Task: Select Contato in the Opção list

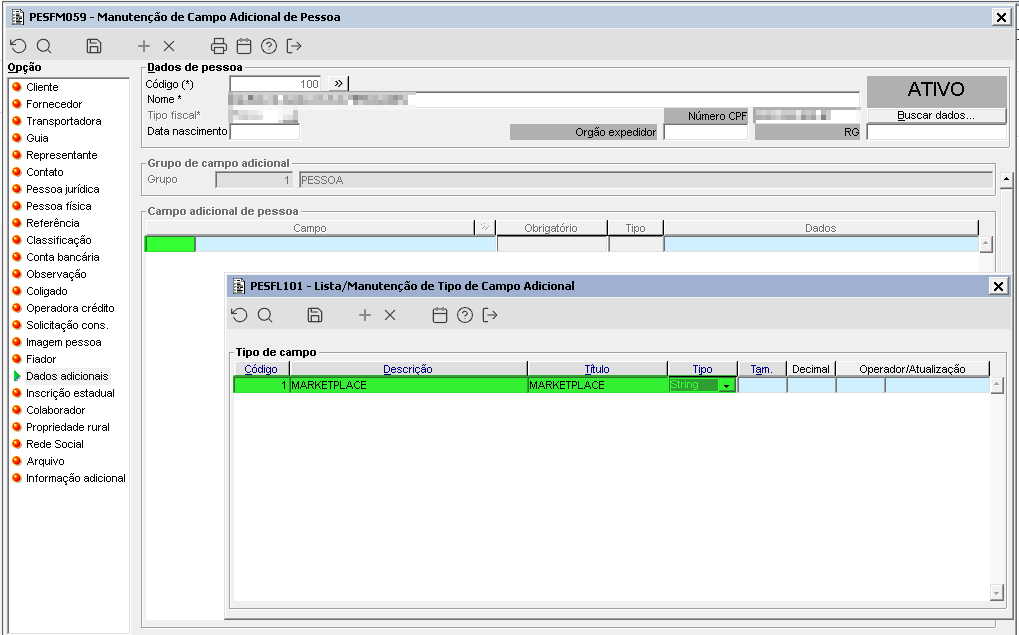Action: click(x=45, y=172)
